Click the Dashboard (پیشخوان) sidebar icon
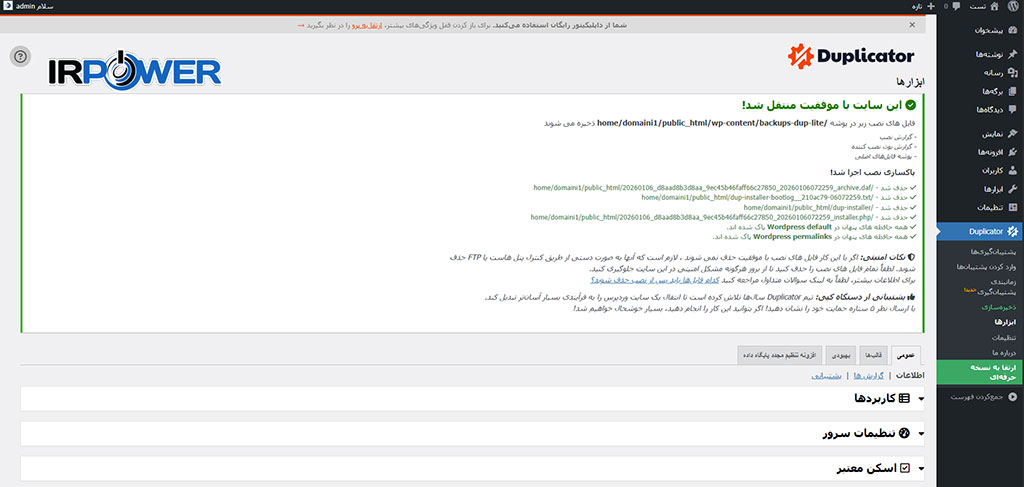 pyautogui.click(x=1012, y=31)
